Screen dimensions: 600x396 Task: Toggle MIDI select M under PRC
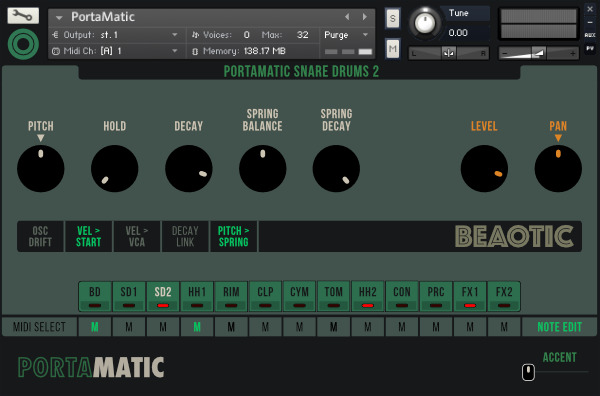[x=436, y=327]
